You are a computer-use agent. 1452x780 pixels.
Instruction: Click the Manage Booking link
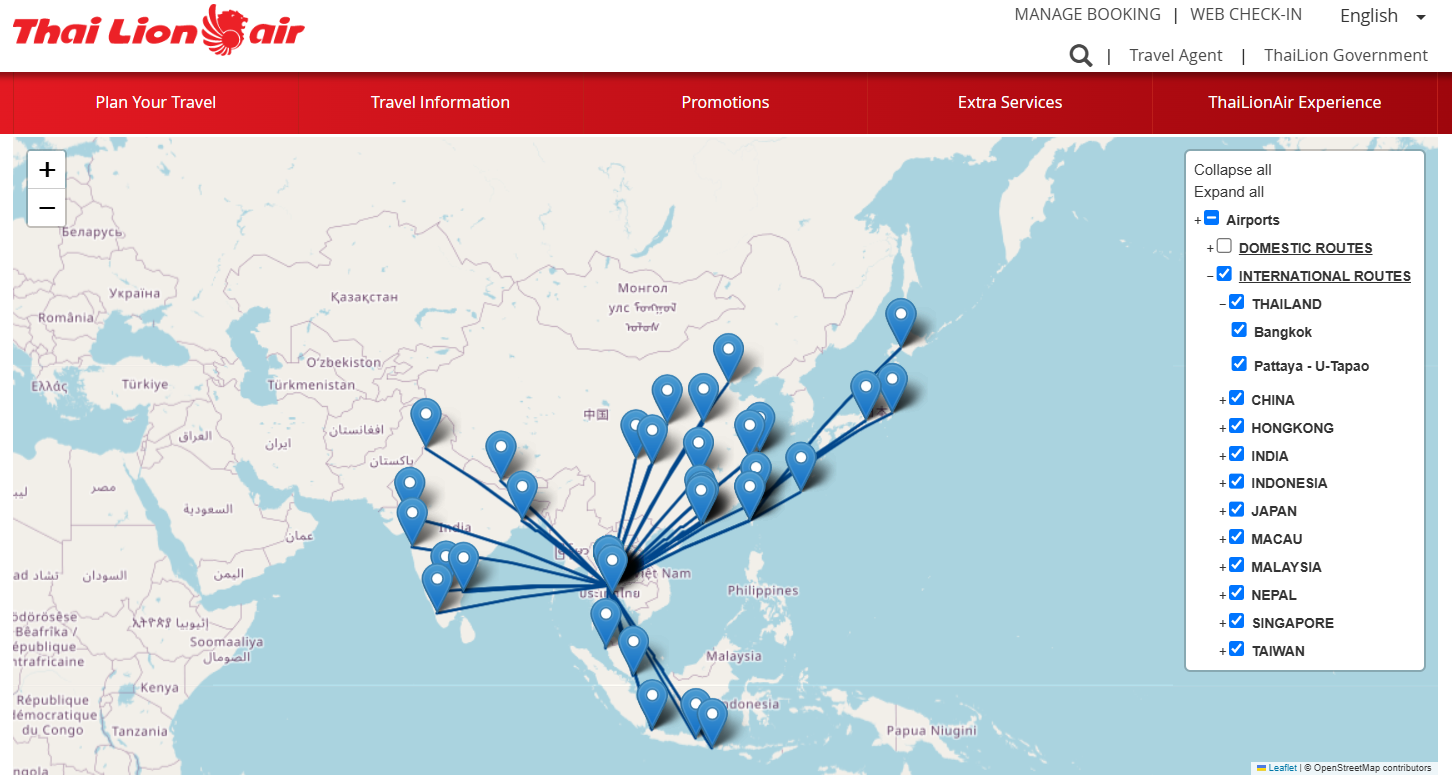point(1087,15)
